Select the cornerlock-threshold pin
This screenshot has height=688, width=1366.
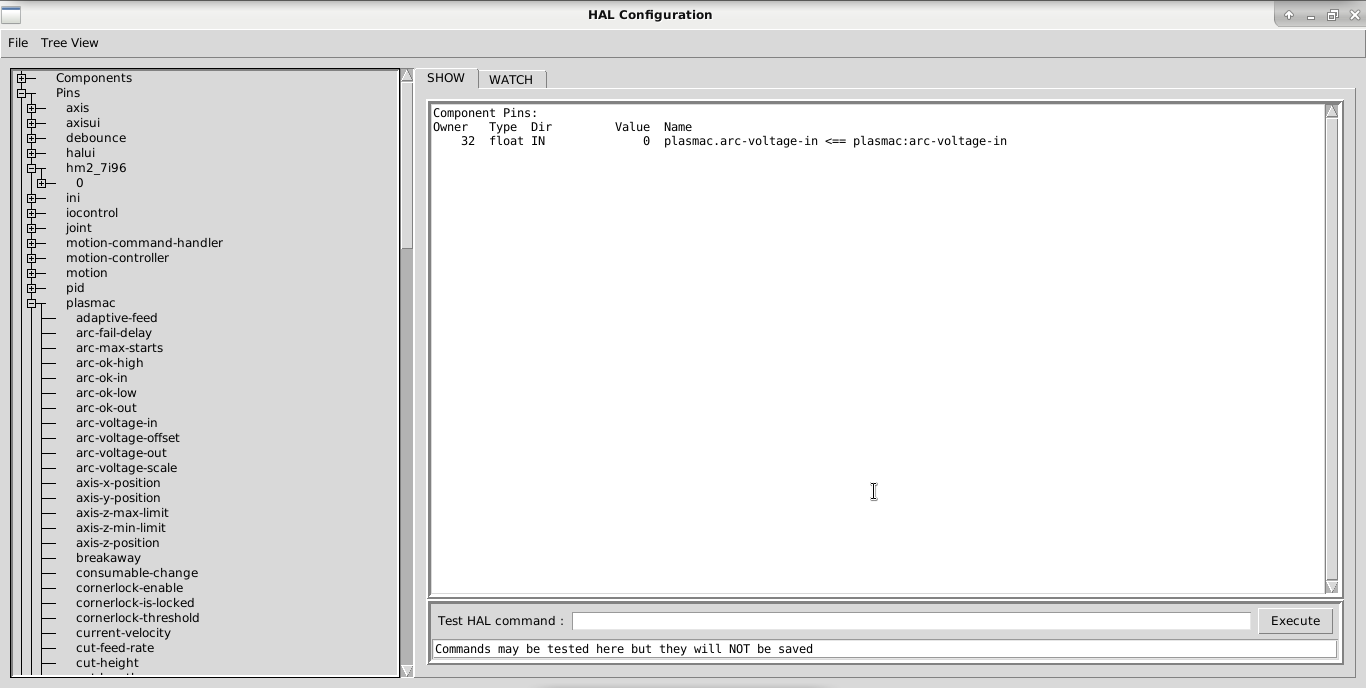(137, 618)
